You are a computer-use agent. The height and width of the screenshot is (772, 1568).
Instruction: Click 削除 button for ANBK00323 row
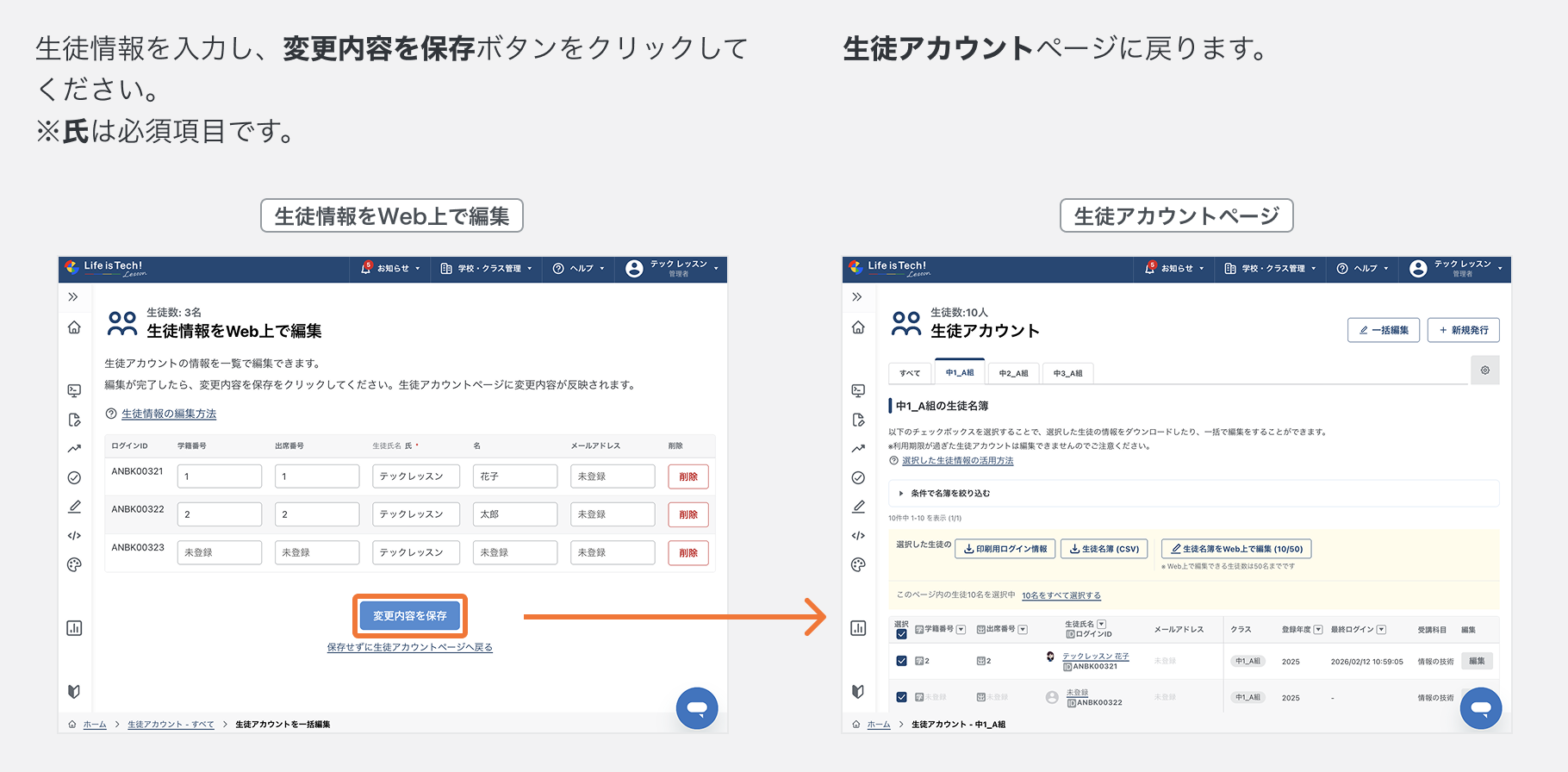688,553
